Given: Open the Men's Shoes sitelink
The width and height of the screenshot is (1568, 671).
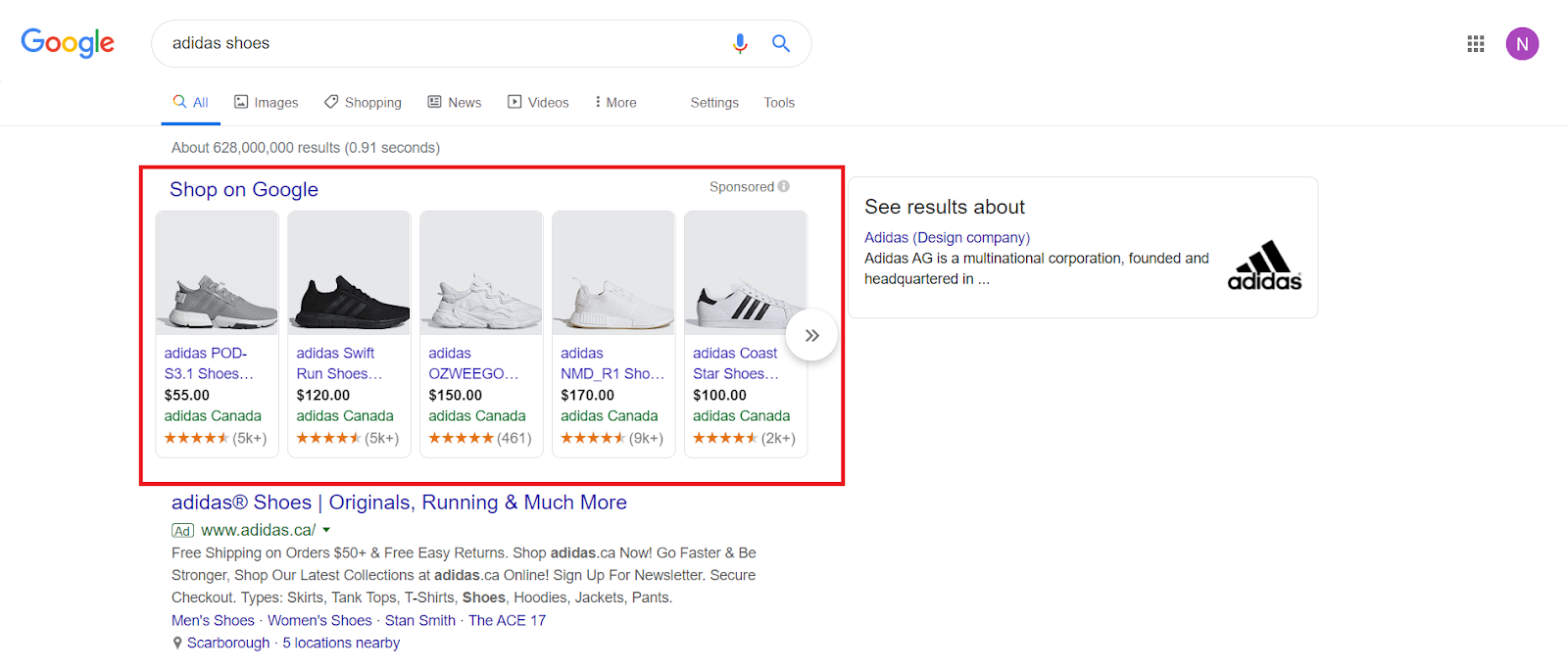Looking at the screenshot, I should (x=213, y=620).
